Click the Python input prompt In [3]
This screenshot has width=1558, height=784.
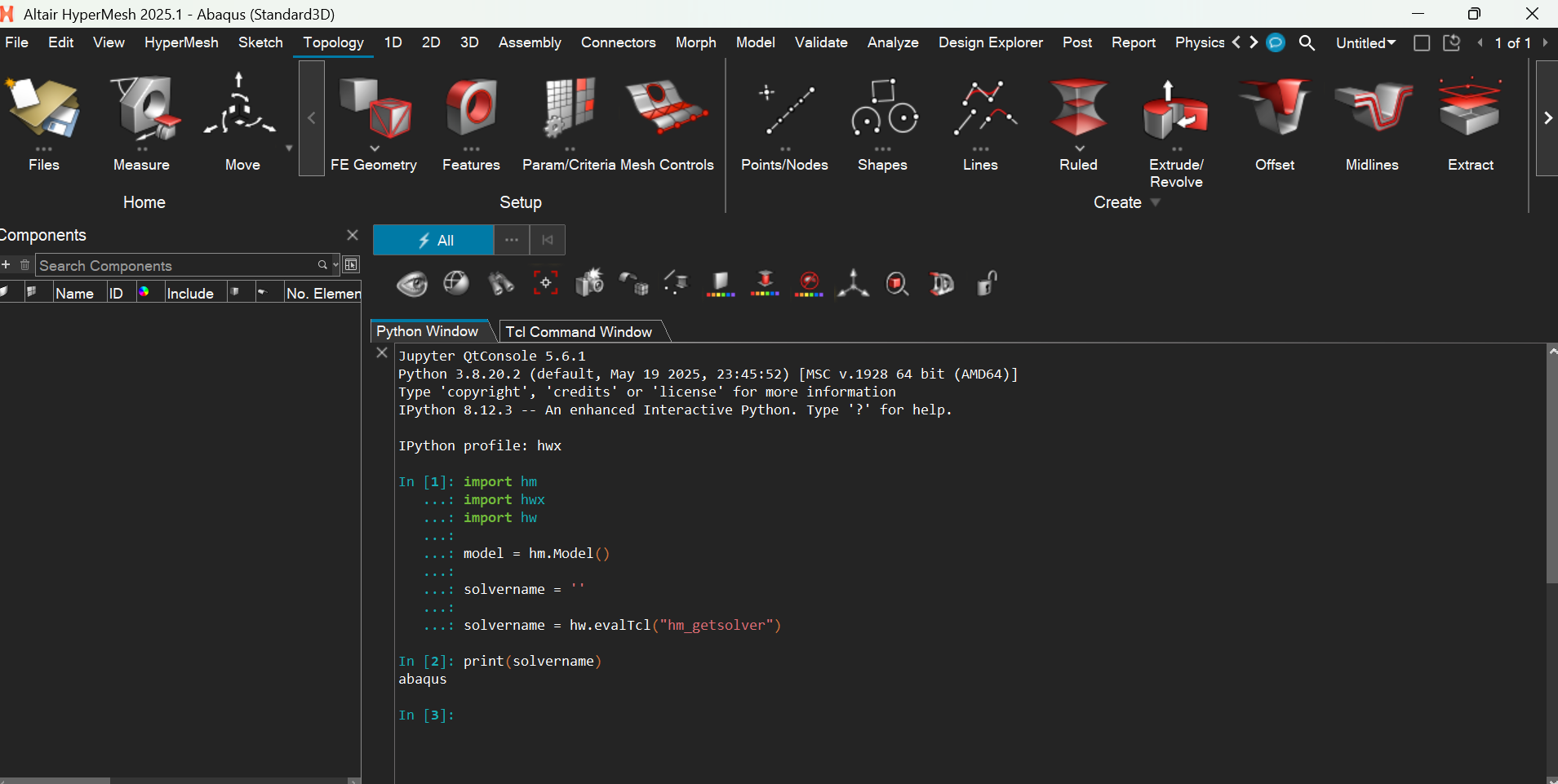[x=425, y=715]
